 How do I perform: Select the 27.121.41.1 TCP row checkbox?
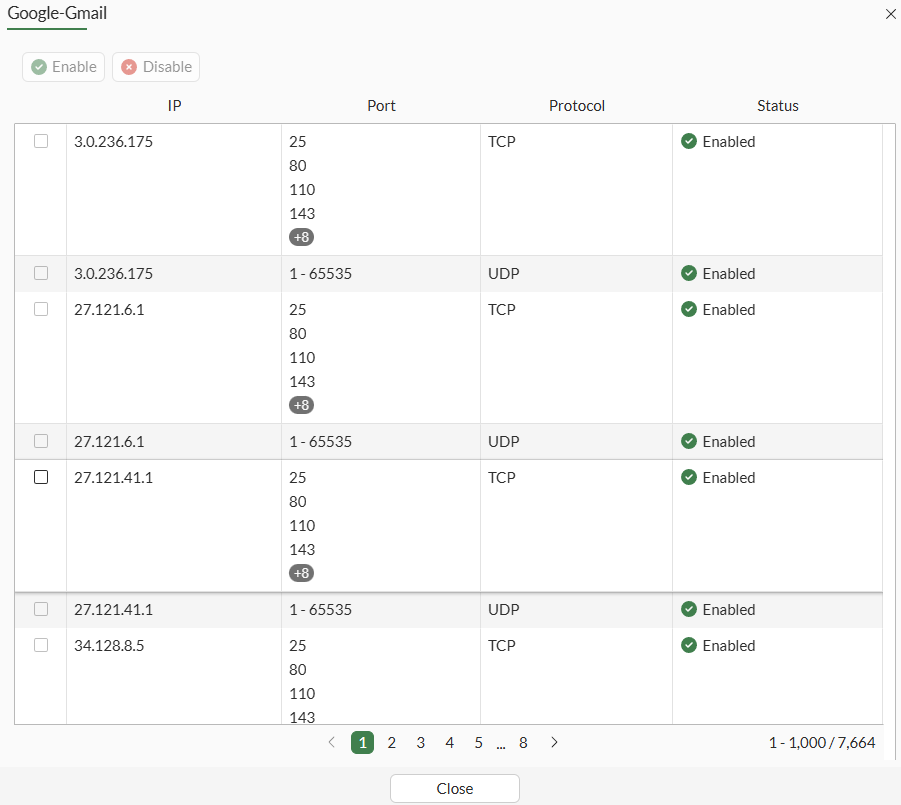coord(40,477)
